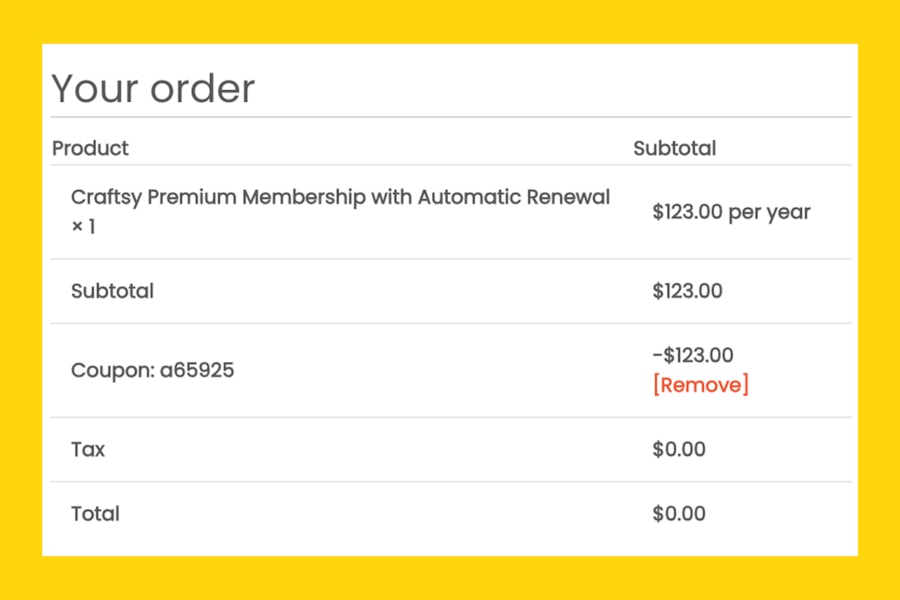
Task: Click the Subtotal row label
Action: (x=112, y=291)
